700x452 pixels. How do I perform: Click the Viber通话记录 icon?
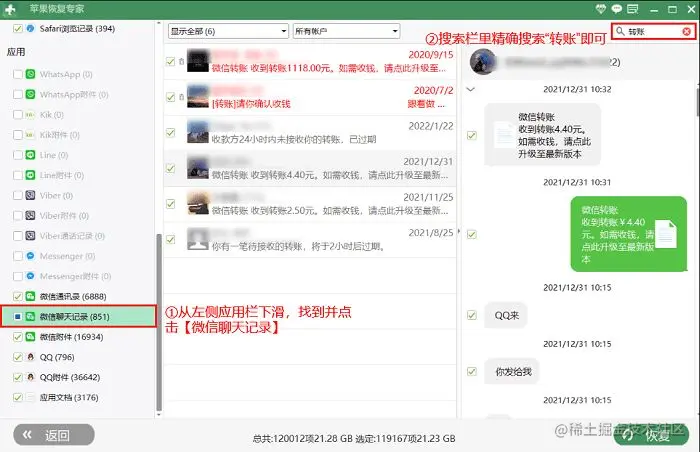[30, 235]
